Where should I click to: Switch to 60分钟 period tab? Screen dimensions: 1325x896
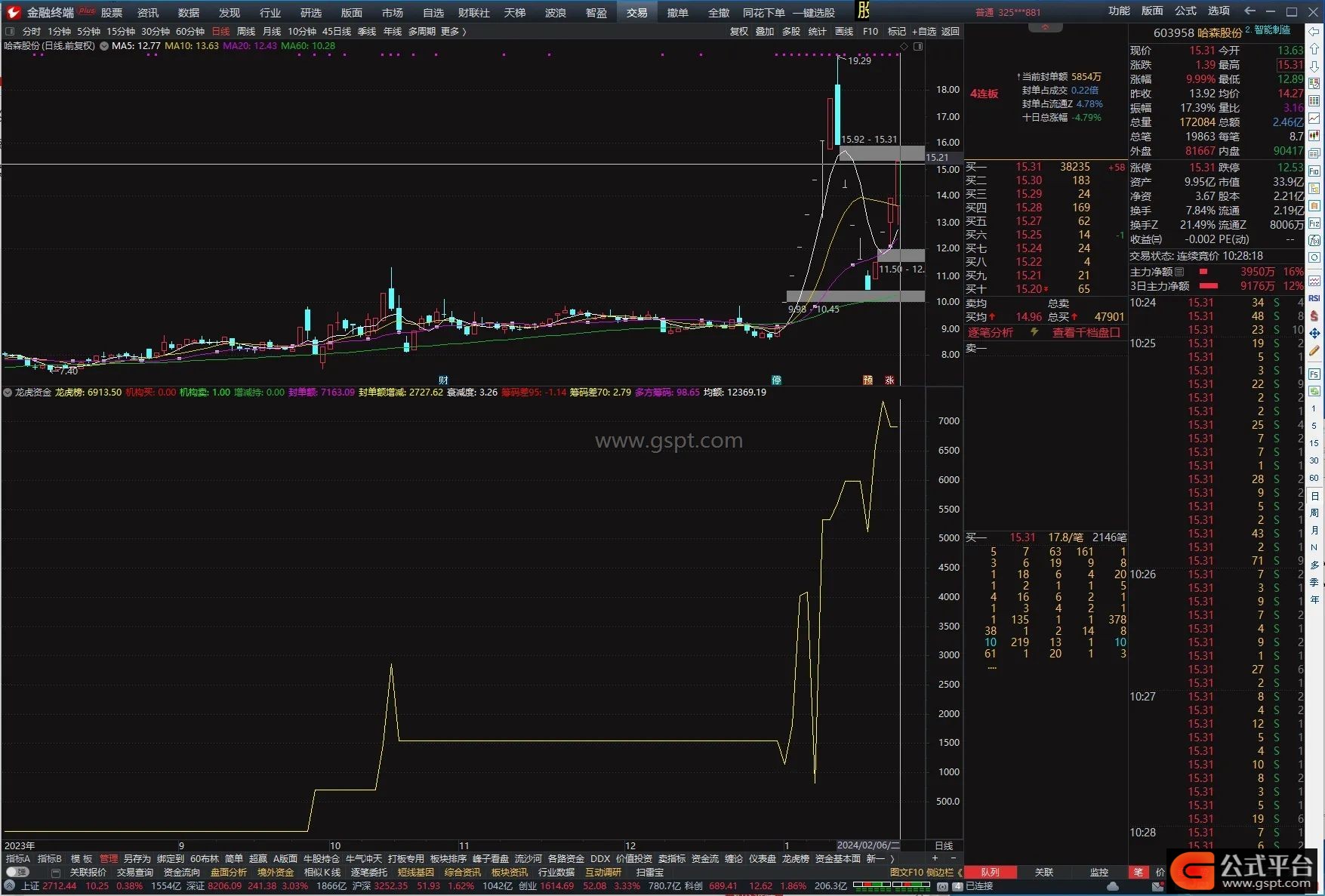coord(190,32)
